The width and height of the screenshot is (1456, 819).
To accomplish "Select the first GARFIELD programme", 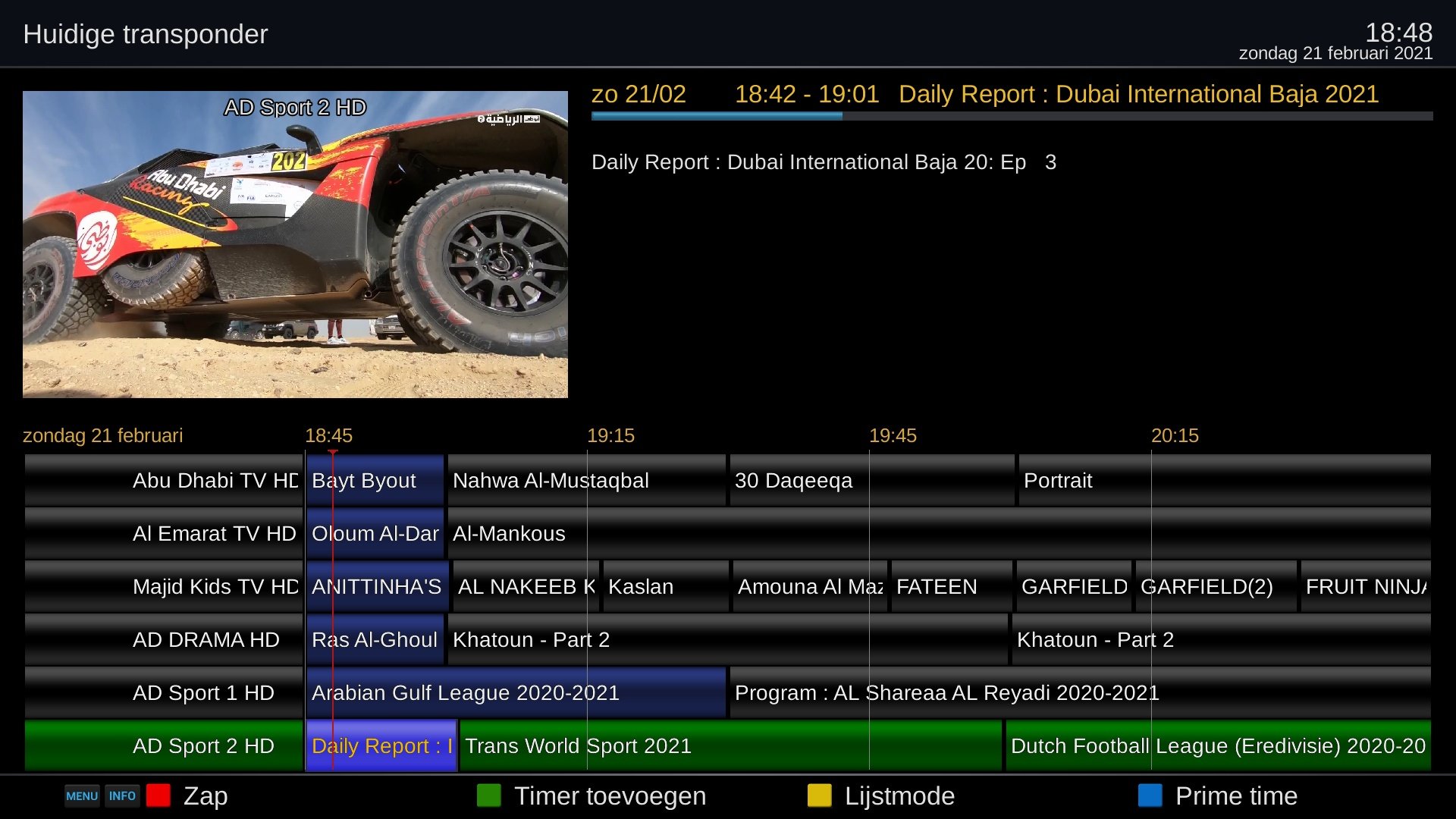I will click(1074, 586).
